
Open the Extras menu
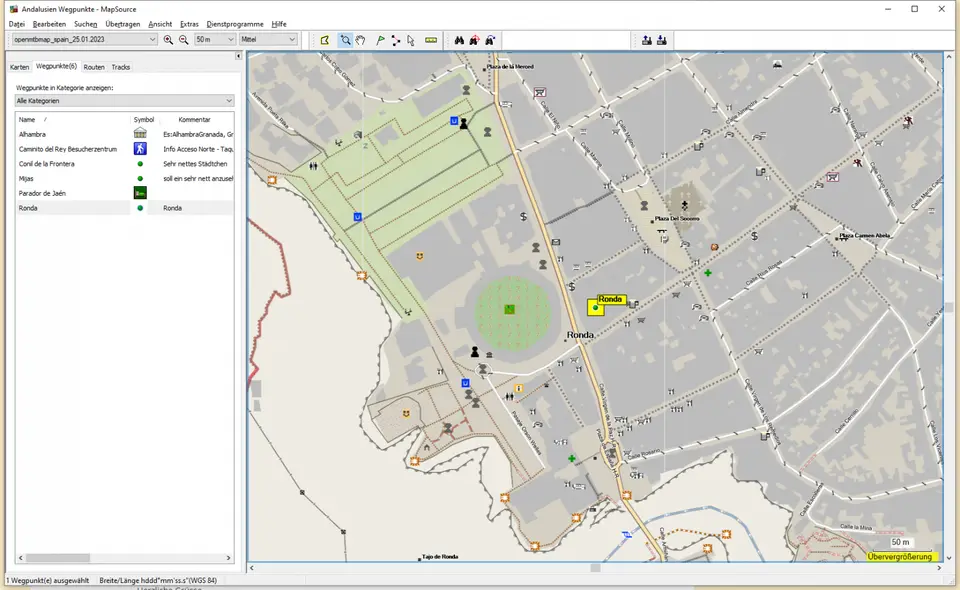[x=189, y=24]
